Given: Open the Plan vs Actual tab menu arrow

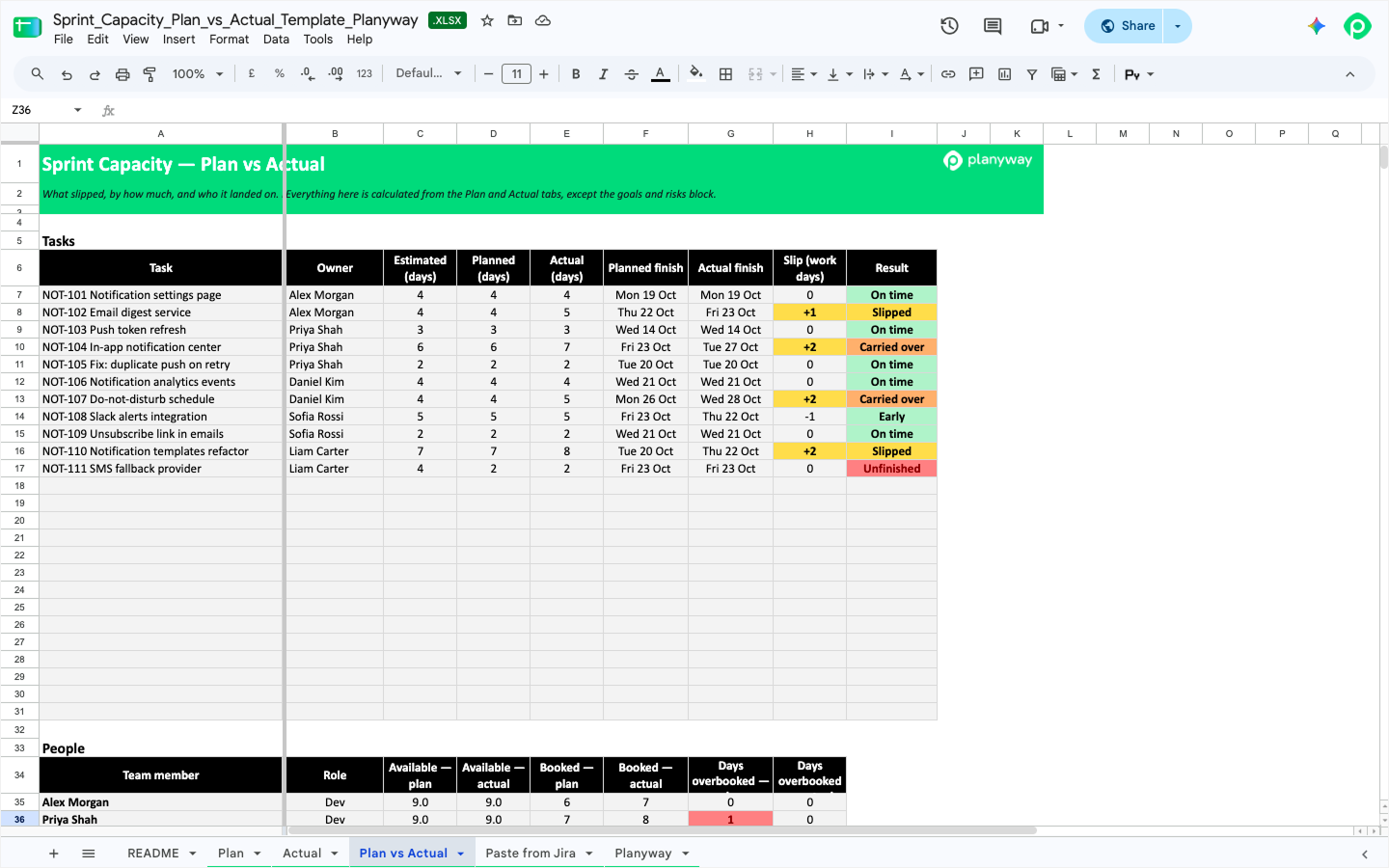Looking at the screenshot, I should 461,854.
